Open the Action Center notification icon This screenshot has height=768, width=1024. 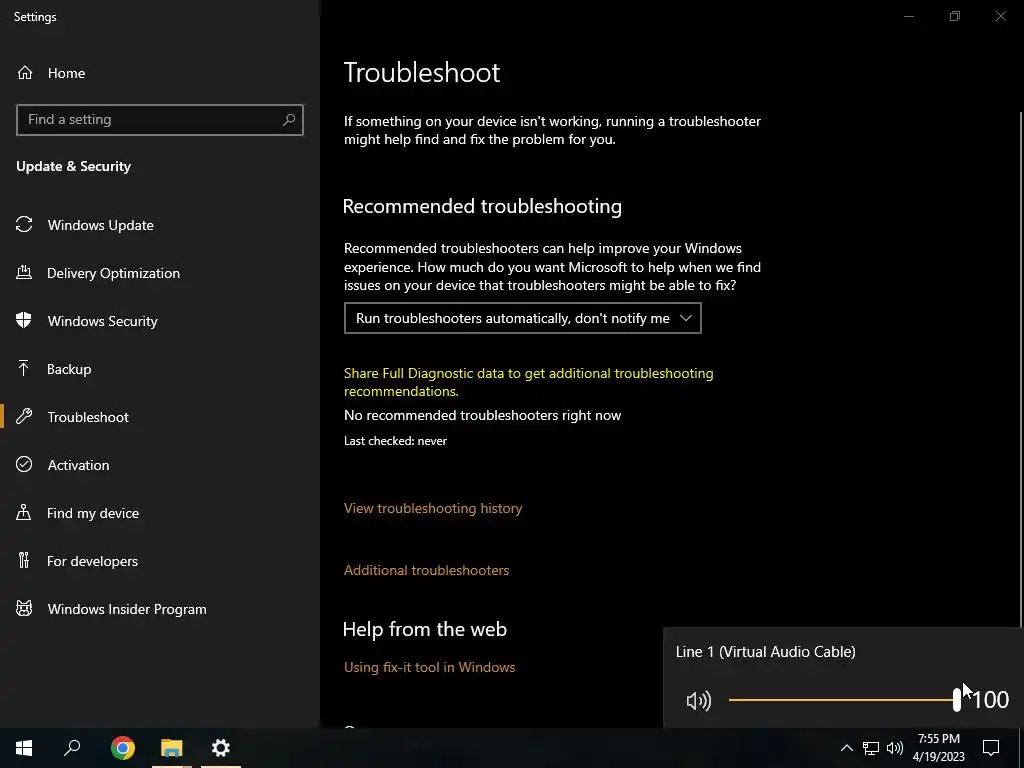[x=991, y=748]
